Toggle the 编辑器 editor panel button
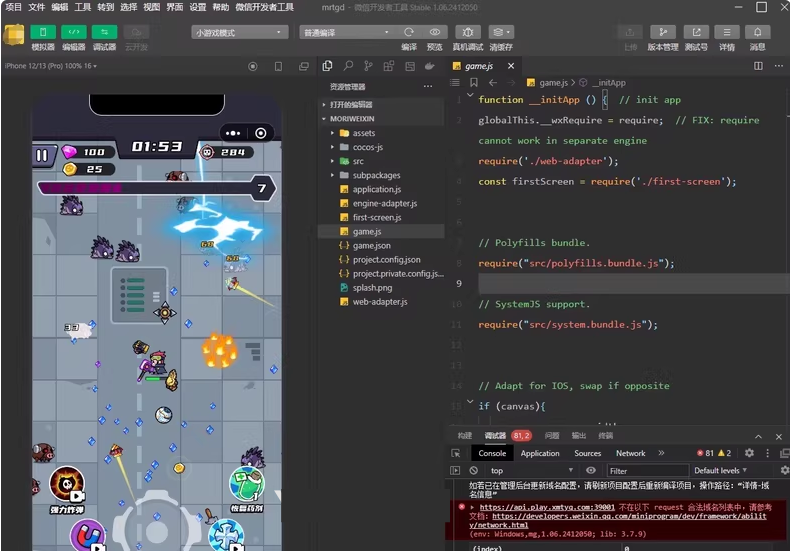 [74, 32]
